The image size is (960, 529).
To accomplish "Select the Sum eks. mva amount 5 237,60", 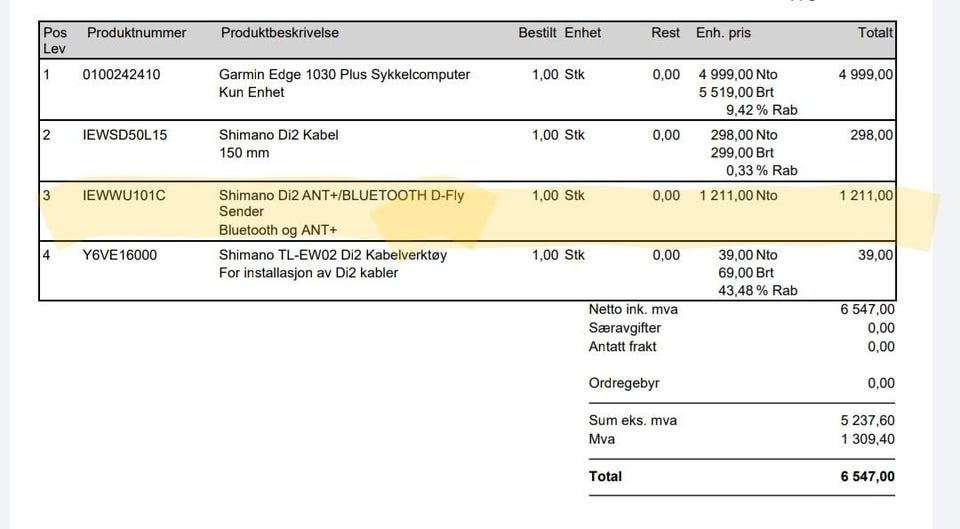I will 868,420.
